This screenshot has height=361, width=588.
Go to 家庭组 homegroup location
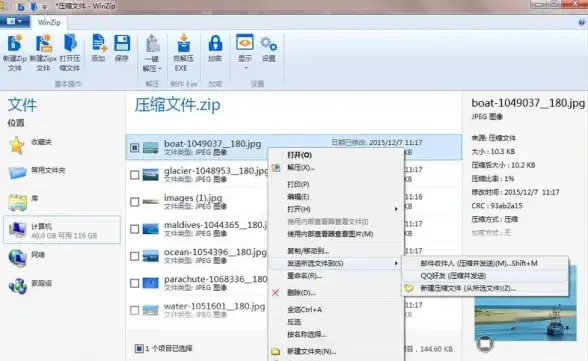30,286
